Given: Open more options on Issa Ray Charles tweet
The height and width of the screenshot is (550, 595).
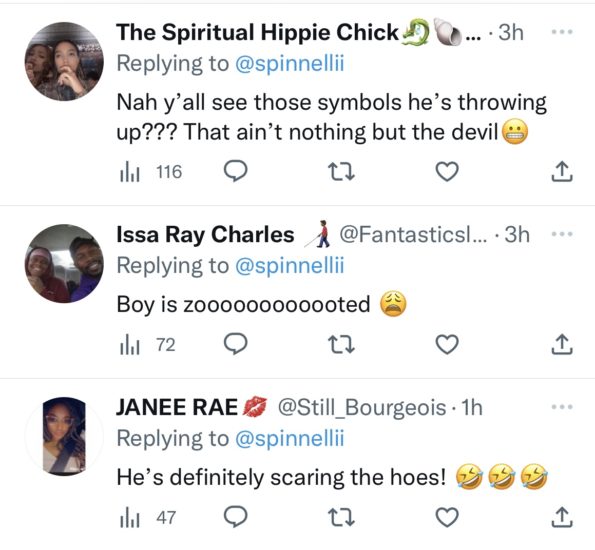Looking at the screenshot, I should (562, 234).
